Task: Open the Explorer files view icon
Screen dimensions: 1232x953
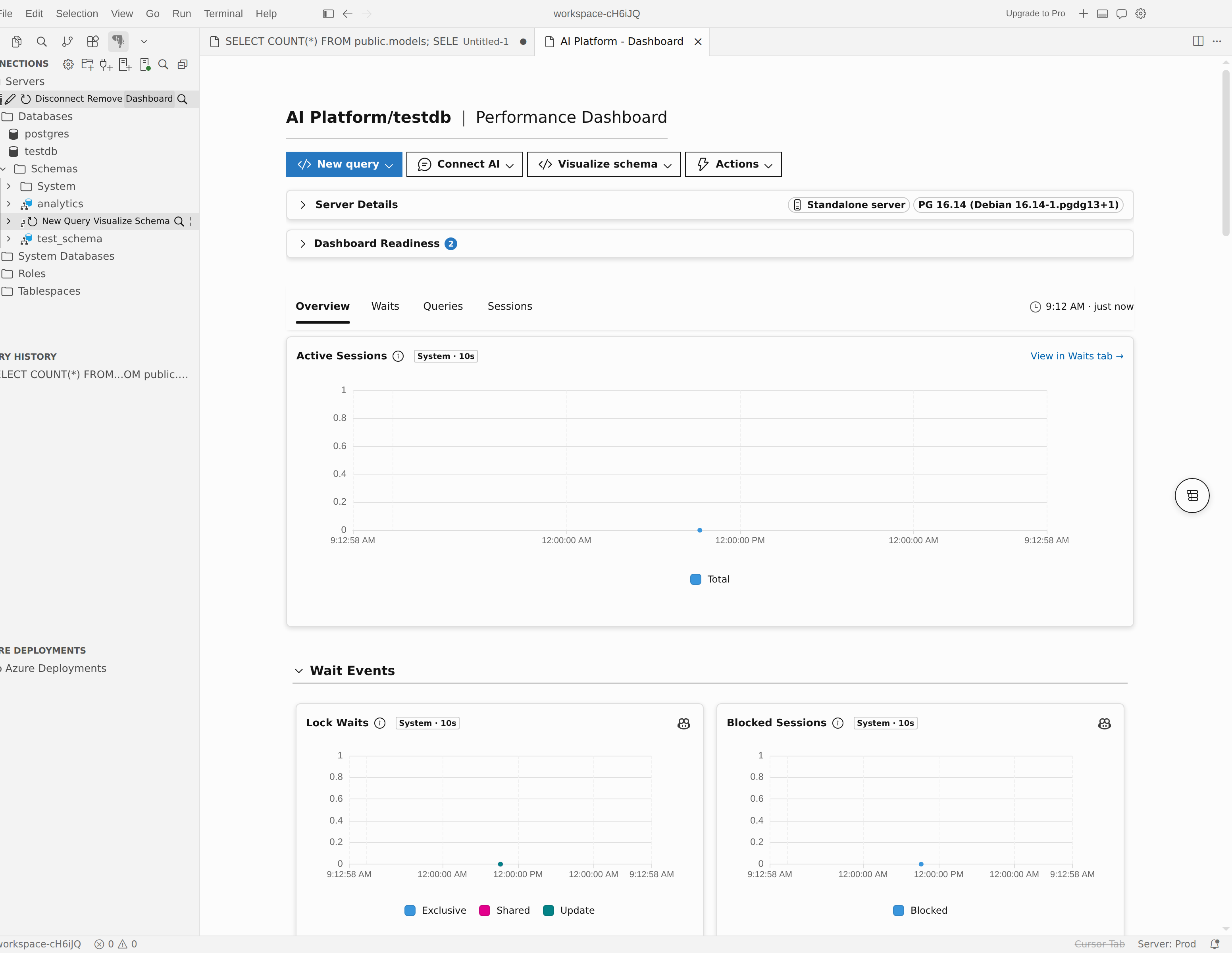Action: (17, 41)
